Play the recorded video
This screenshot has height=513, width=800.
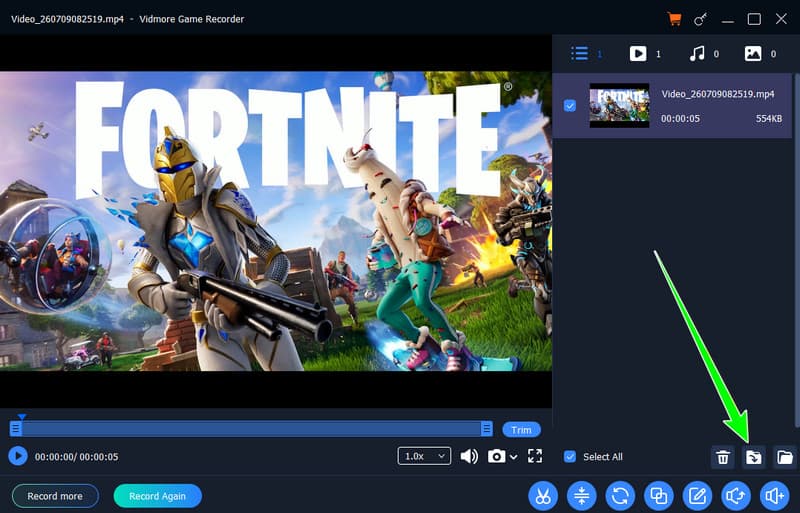click(18, 456)
